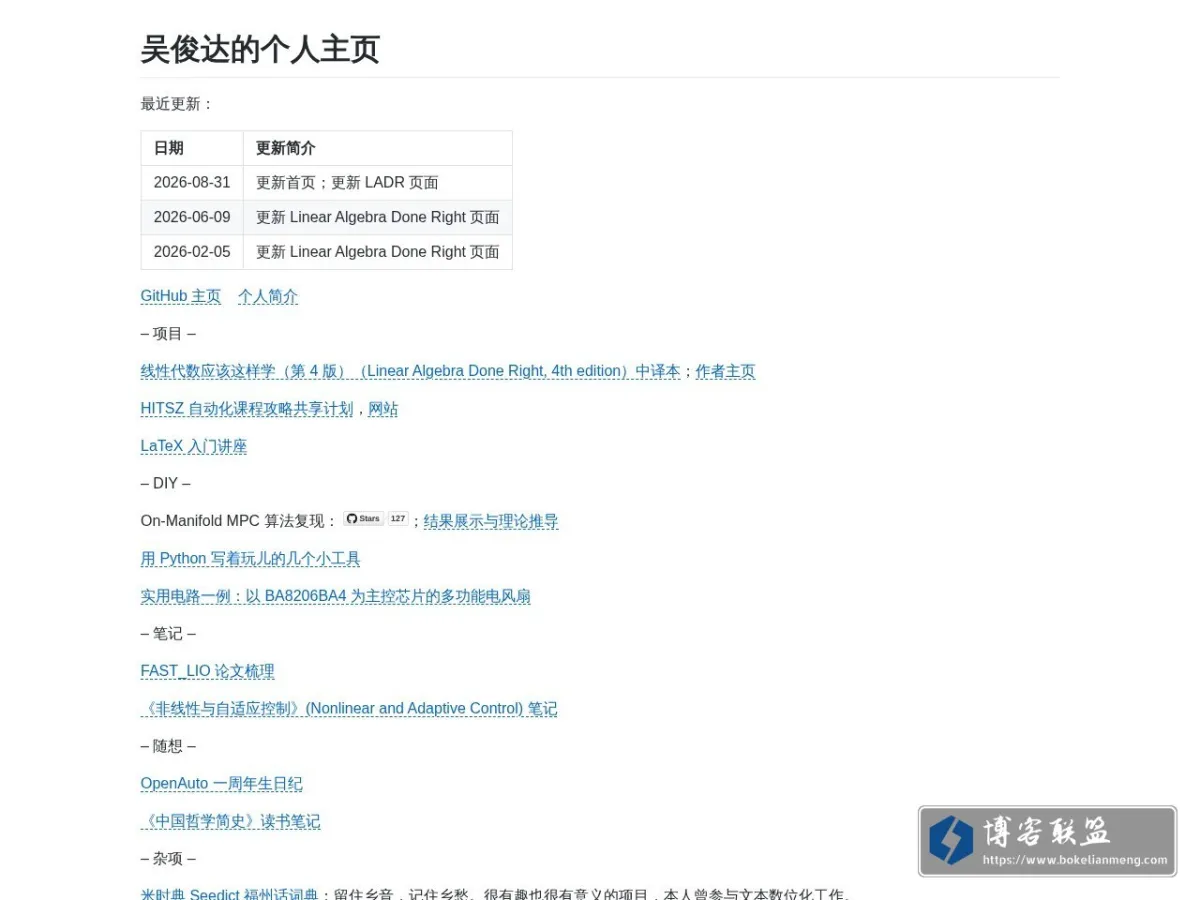Screen dimensions: 1200x900
Task: Visit the 作者主页 link
Action: (725, 371)
